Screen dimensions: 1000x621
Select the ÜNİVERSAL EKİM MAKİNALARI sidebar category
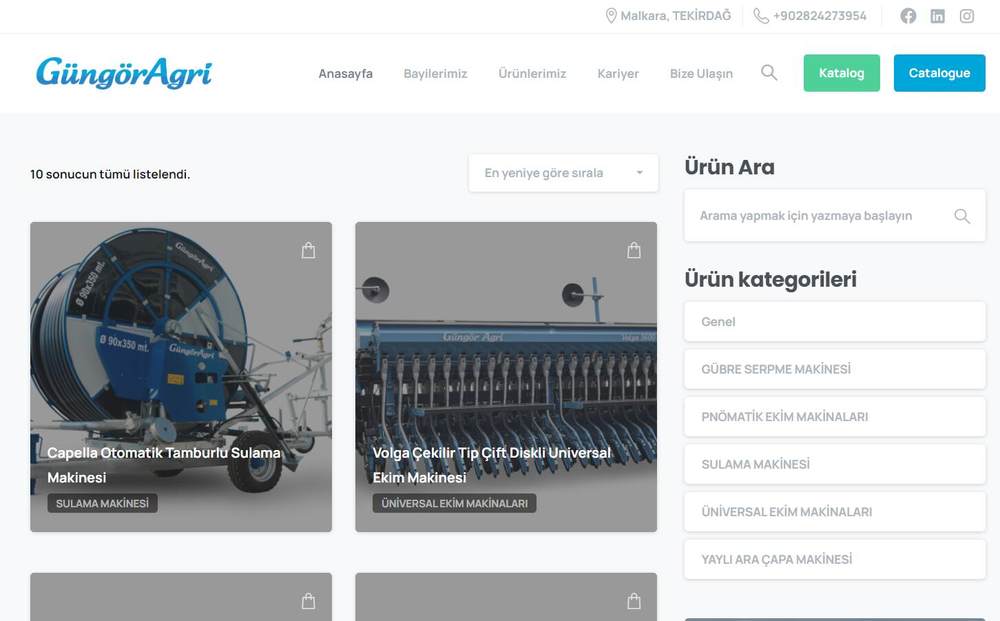pyautogui.click(x=835, y=512)
